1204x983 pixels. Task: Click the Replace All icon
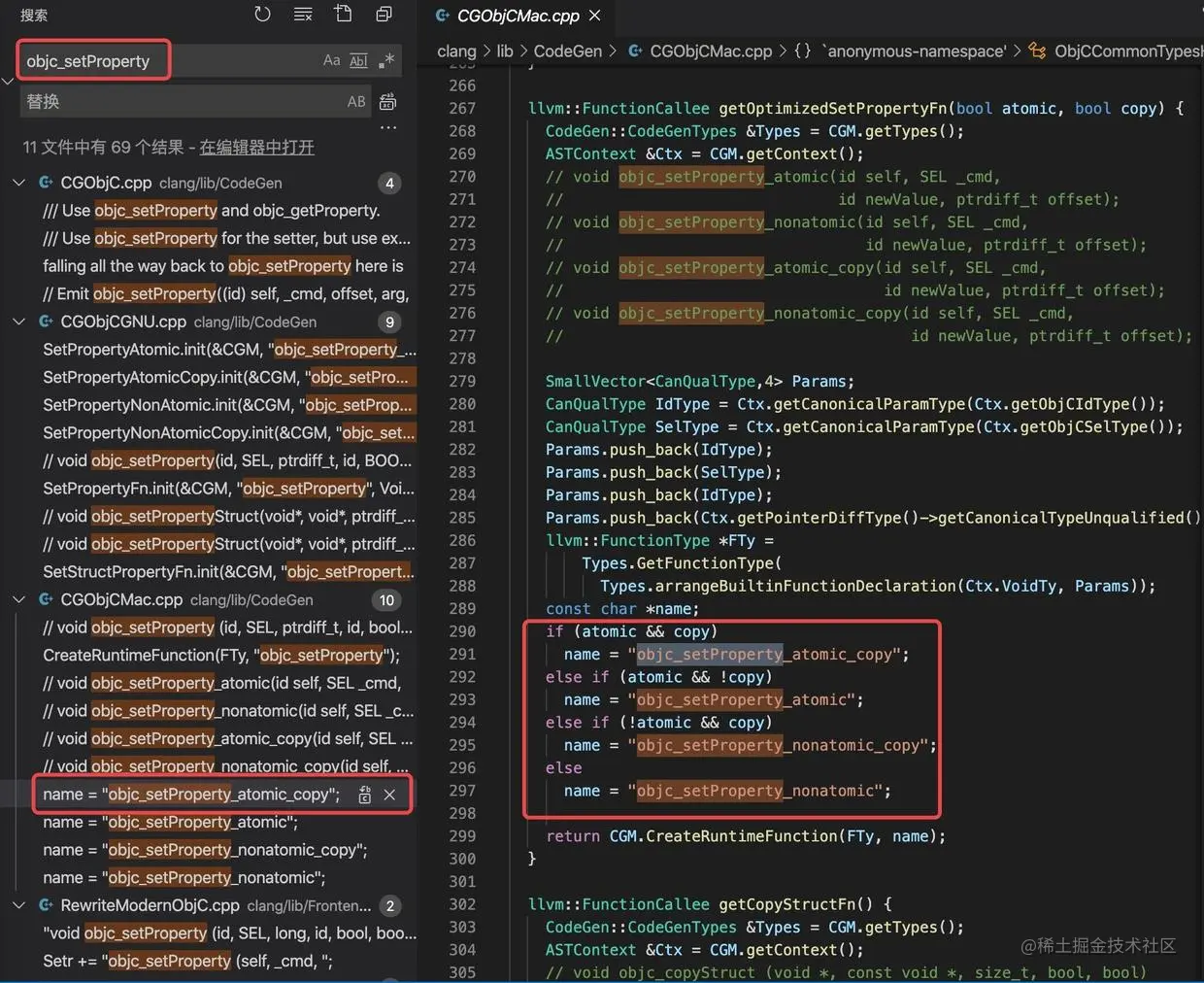click(387, 101)
